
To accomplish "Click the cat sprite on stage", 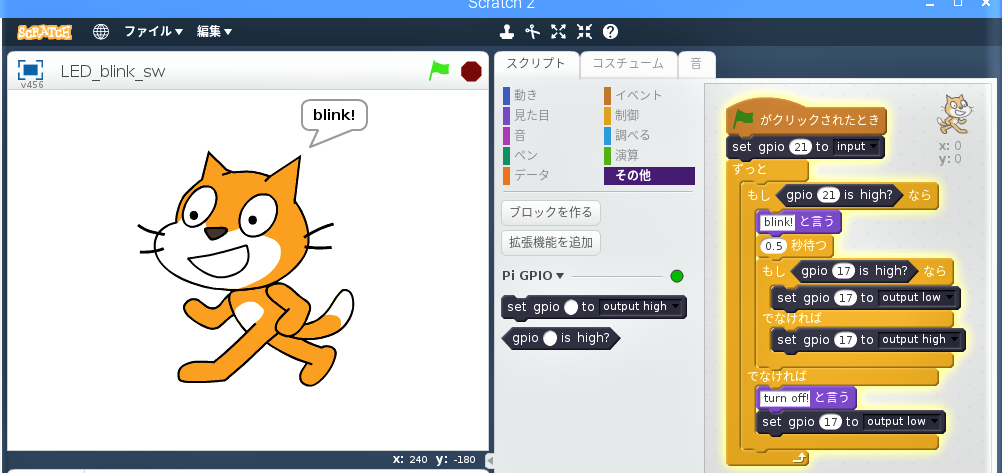I will point(246,268).
